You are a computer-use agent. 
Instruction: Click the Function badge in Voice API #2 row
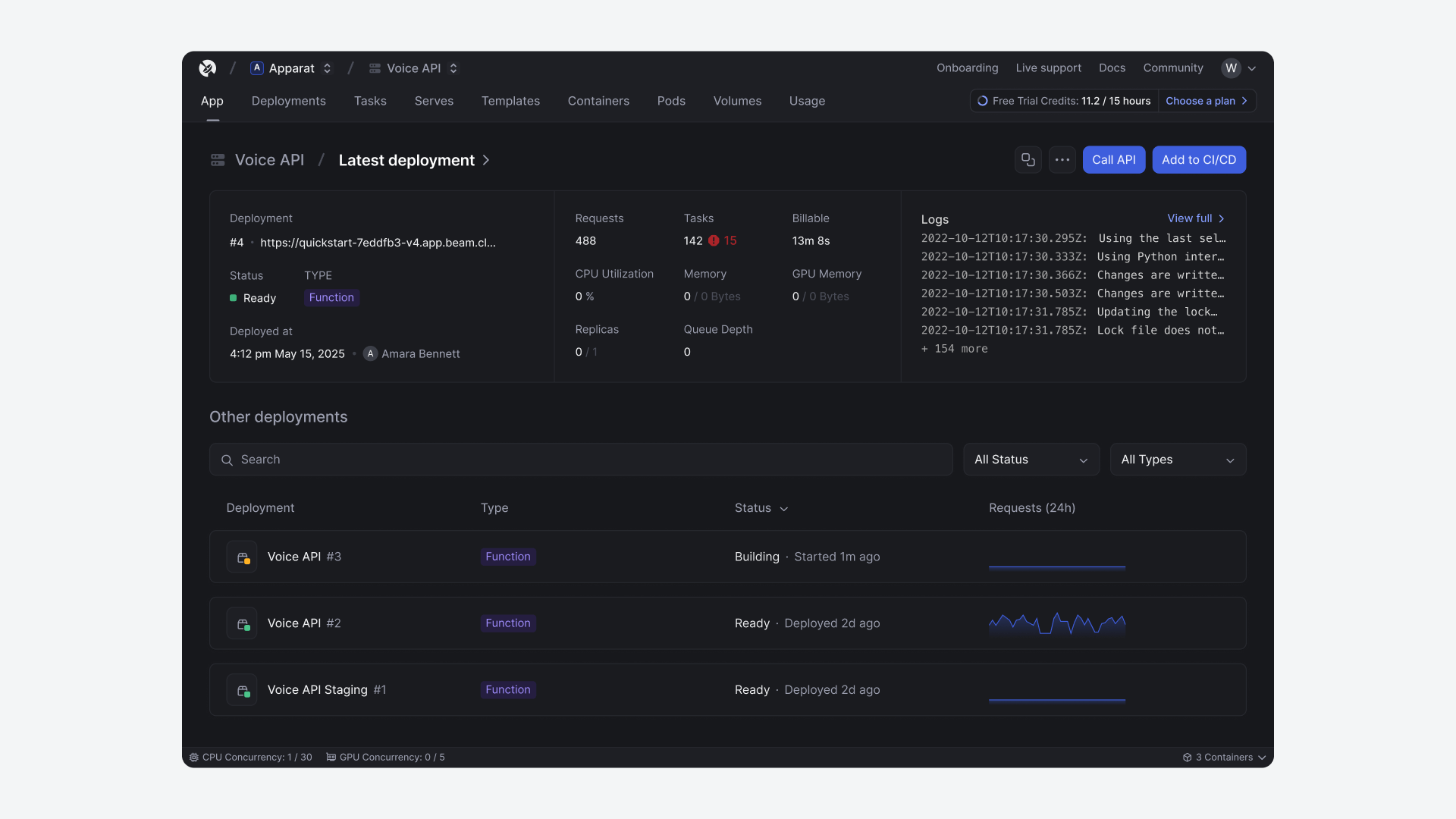pyautogui.click(x=508, y=623)
